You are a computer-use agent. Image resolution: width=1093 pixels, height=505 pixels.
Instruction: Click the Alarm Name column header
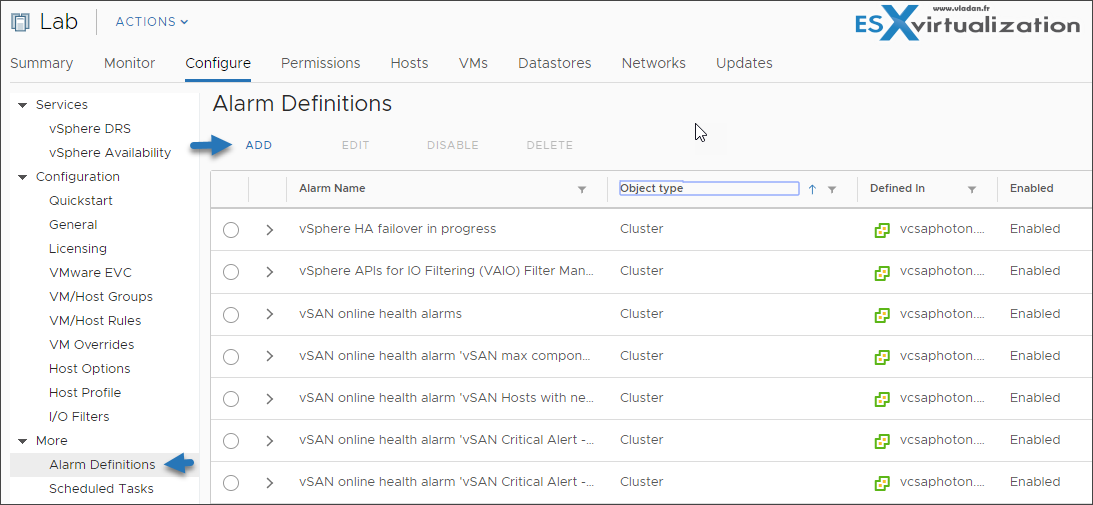click(x=332, y=188)
